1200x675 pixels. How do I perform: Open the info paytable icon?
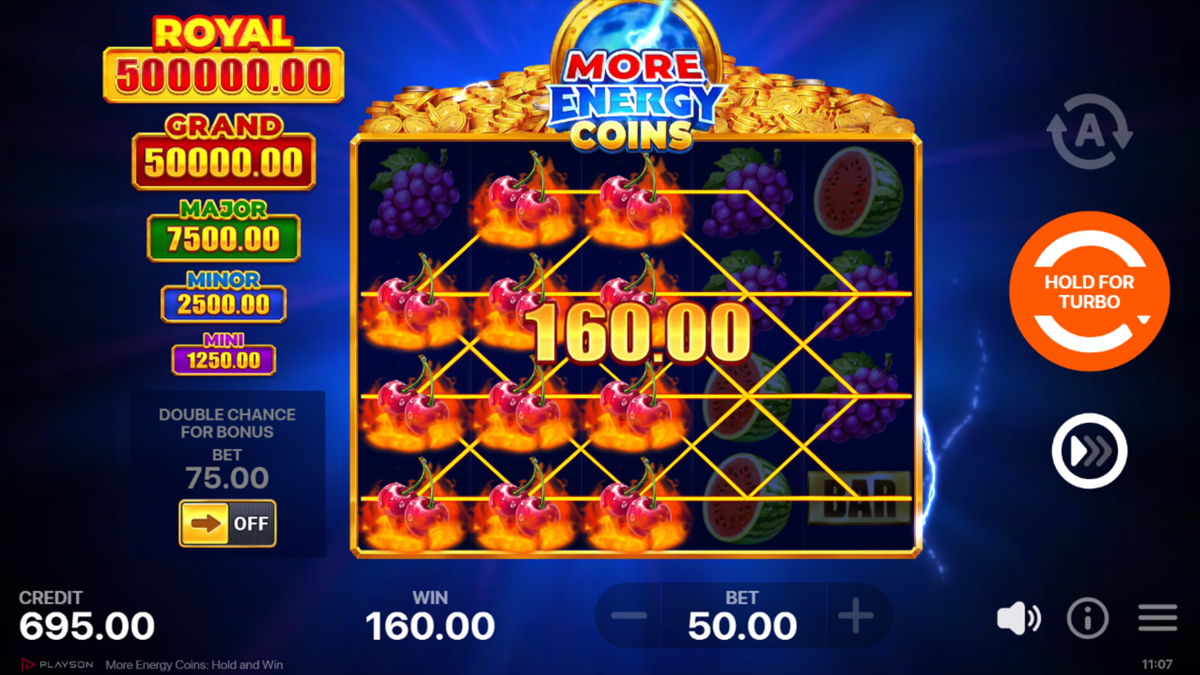point(1088,619)
